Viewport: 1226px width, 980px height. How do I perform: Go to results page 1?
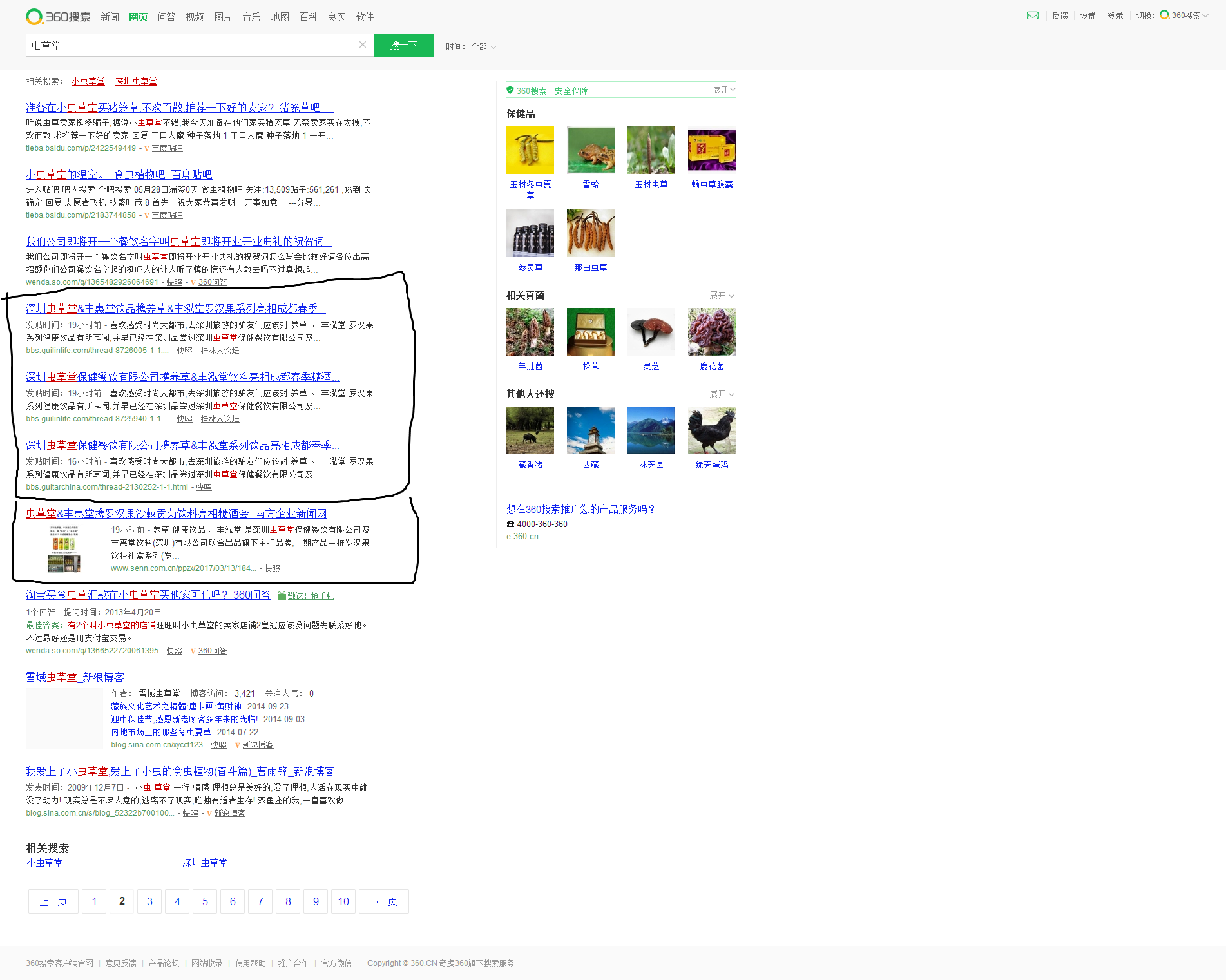click(x=94, y=901)
